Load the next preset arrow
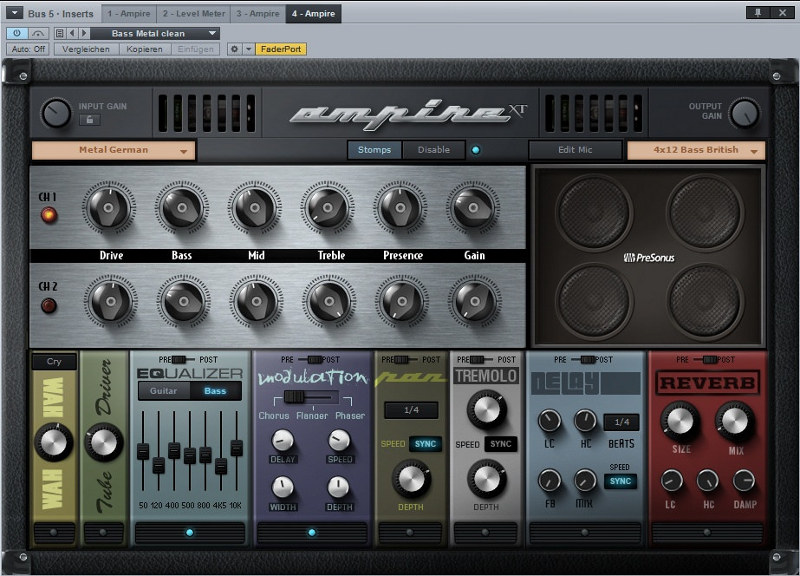The width and height of the screenshot is (800, 576). (x=84, y=33)
